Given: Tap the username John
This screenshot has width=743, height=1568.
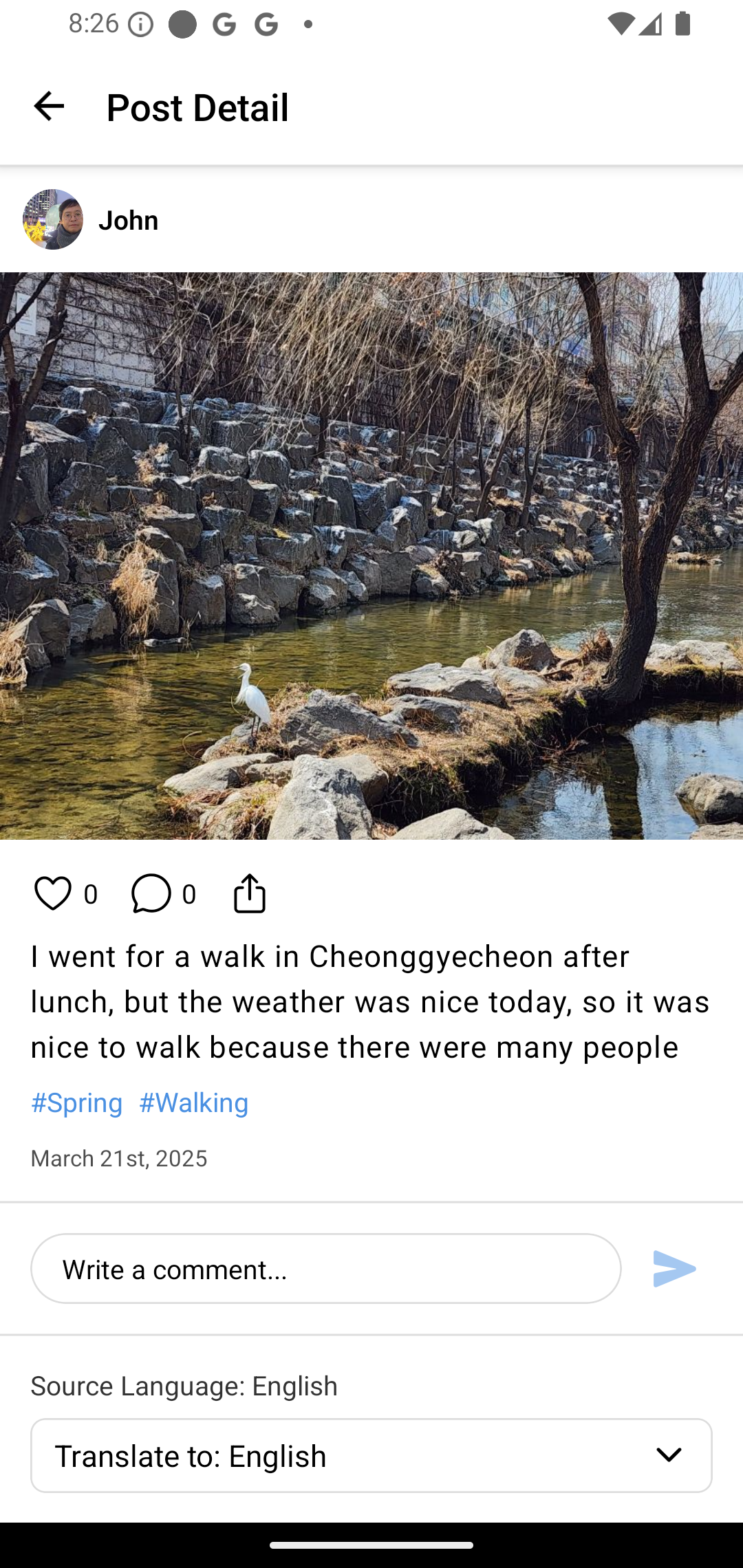Looking at the screenshot, I should (x=129, y=220).
